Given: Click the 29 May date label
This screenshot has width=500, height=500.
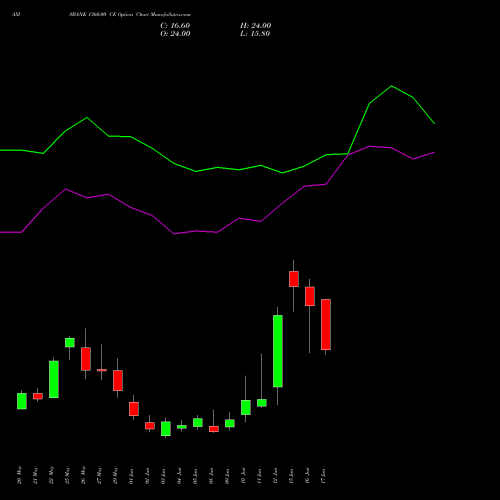Looking at the screenshot, I should [115, 475].
